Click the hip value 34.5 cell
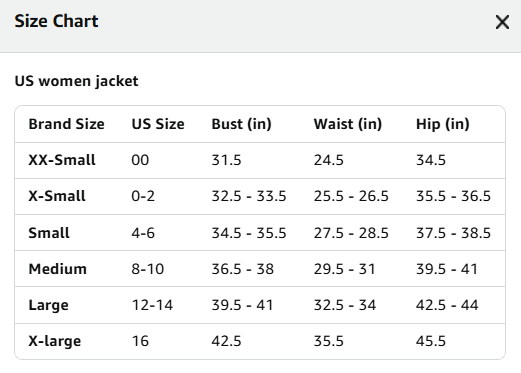The width and height of the screenshot is (521, 373). click(431, 160)
